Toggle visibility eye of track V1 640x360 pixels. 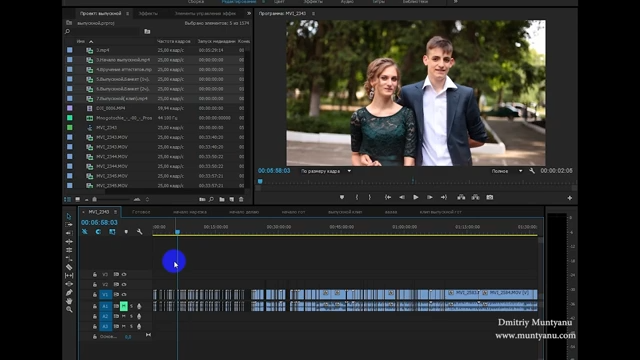(x=124, y=294)
